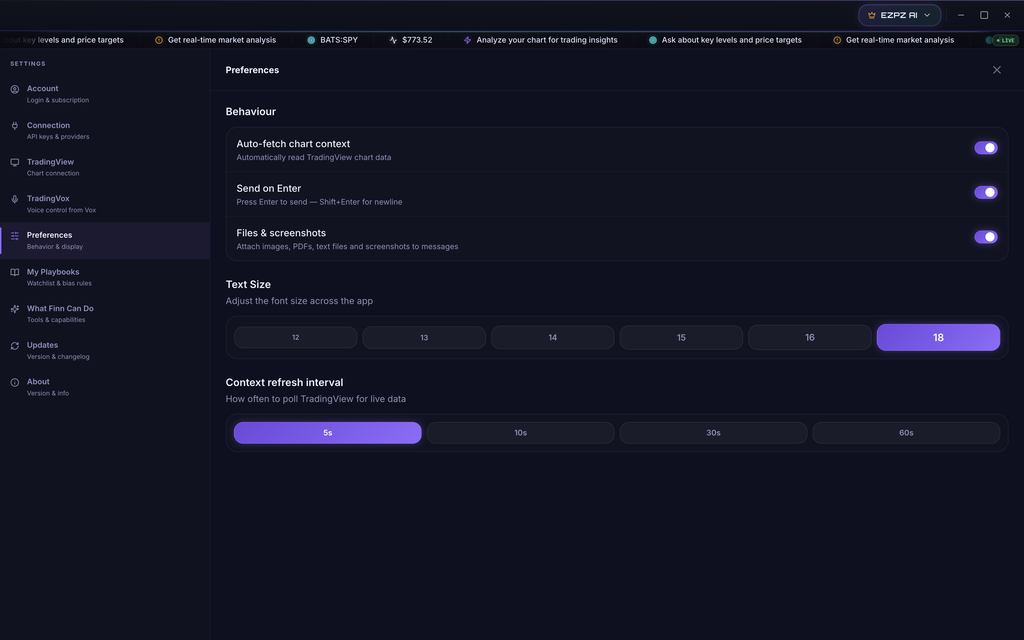Open the Connection settings section
The image size is (1024, 640).
tap(104, 131)
